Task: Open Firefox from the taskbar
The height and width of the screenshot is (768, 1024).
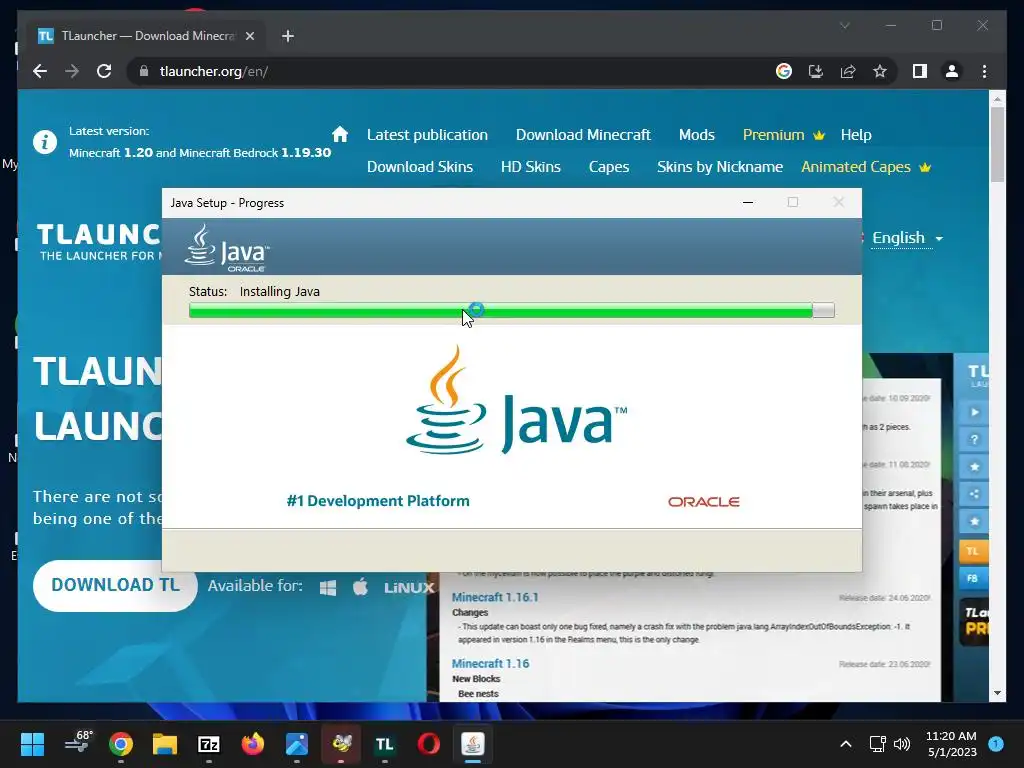Action: (x=253, y=744)
